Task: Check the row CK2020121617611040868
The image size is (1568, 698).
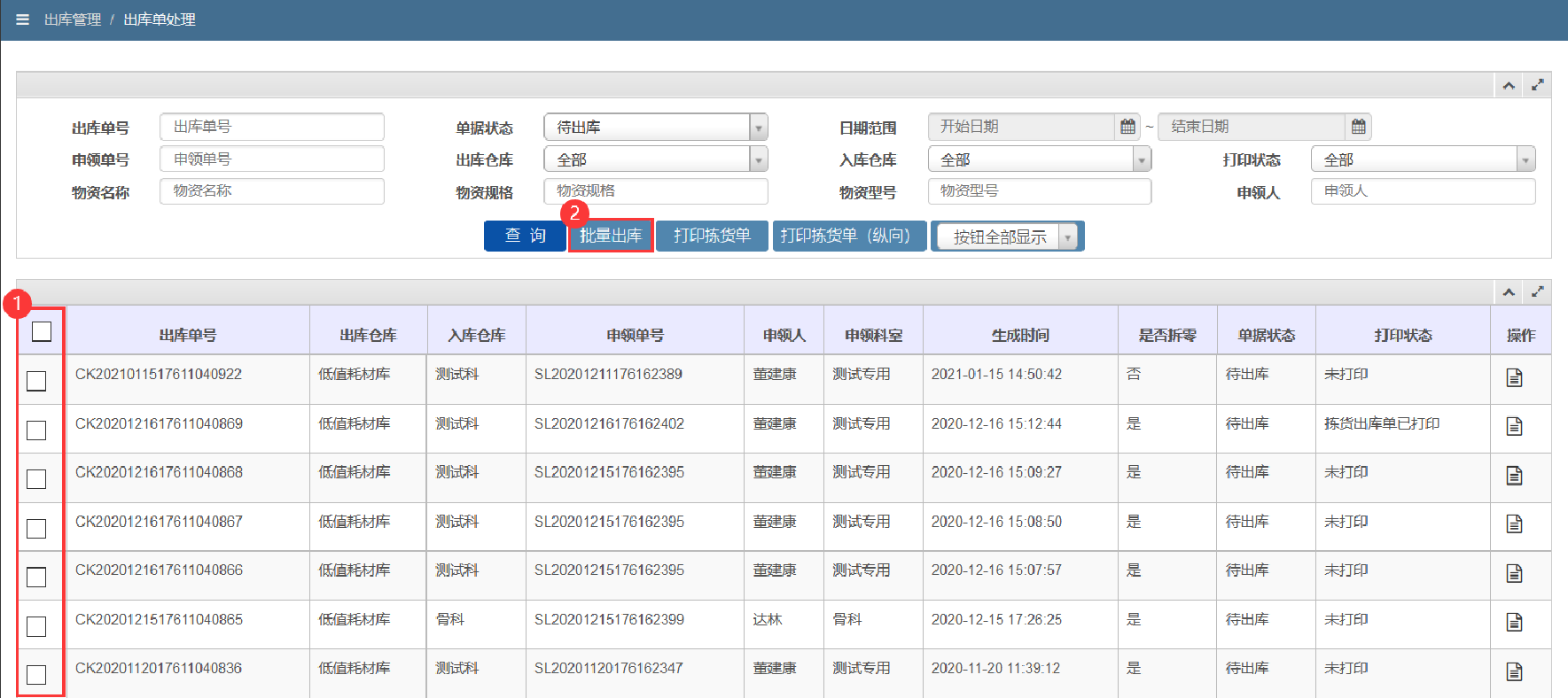Action: (36, 479)
